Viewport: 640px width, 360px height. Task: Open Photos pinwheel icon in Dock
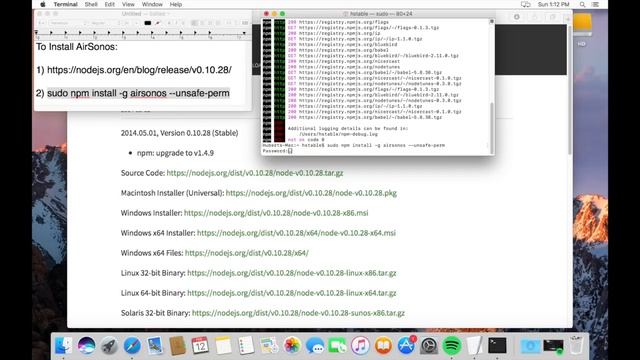tap(291, 346)
